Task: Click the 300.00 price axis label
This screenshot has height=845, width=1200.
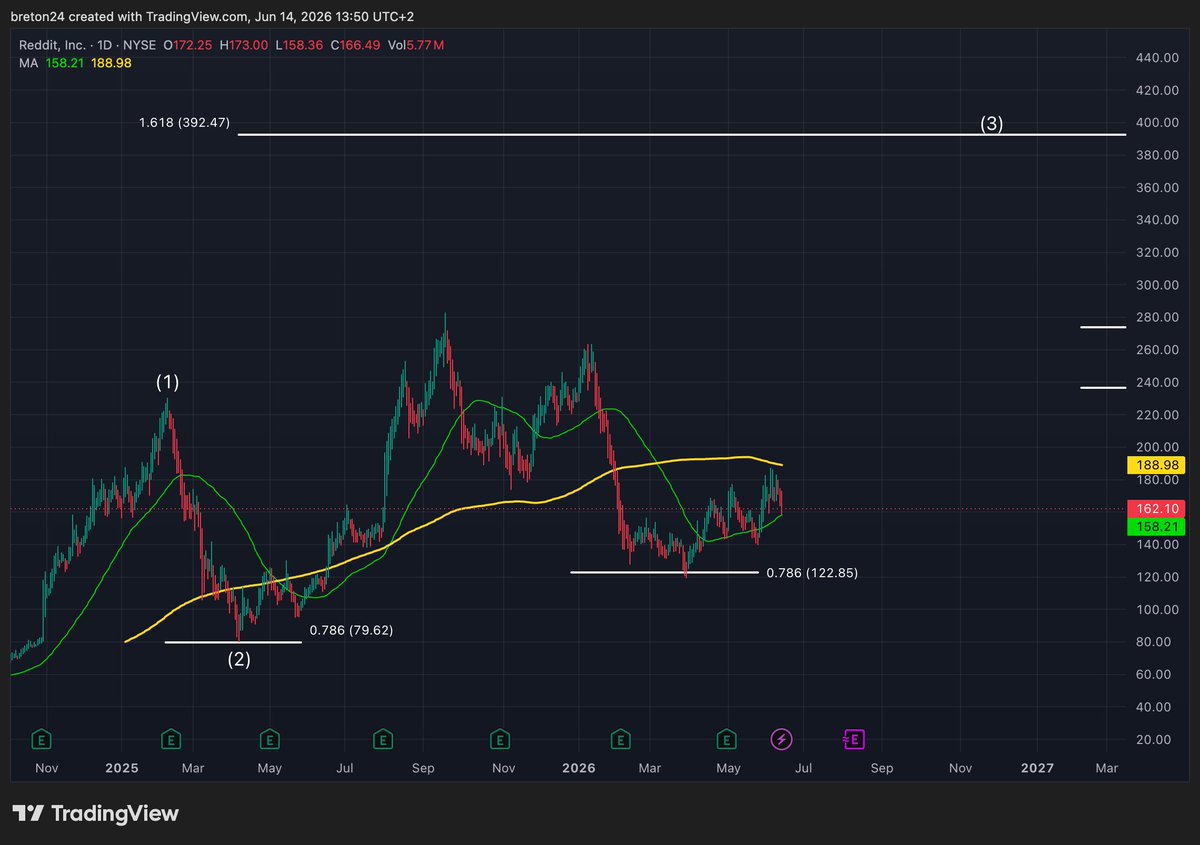Action: click(1157, 285)
